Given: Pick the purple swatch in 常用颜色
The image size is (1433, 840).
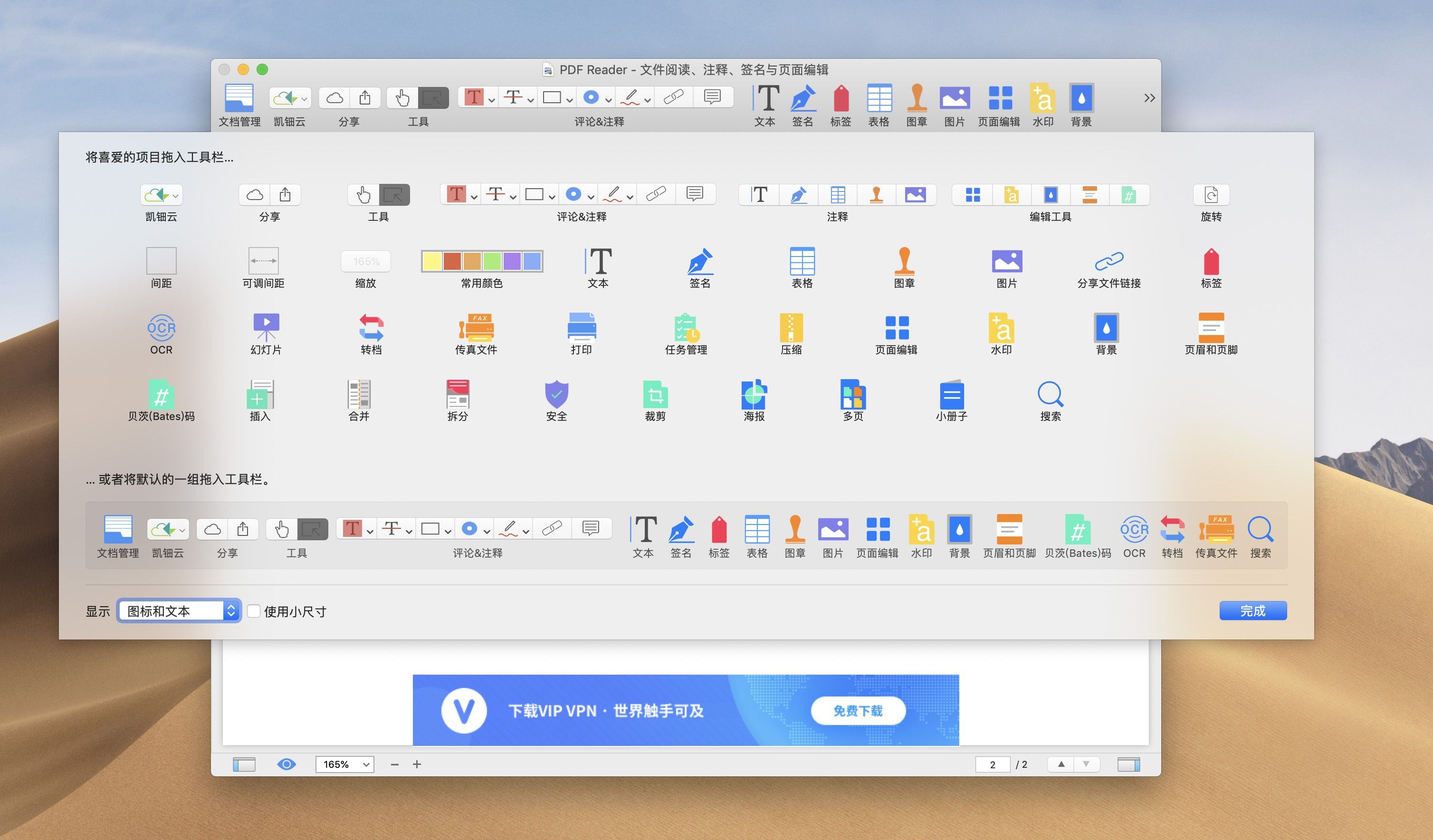Looking at the screenshot, I should [512, 261].
